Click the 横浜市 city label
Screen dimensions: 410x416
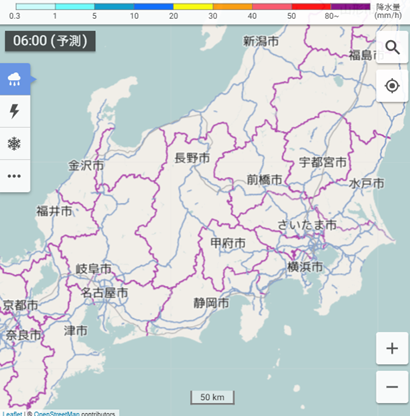pyautogui.click(x=305, y=267)
